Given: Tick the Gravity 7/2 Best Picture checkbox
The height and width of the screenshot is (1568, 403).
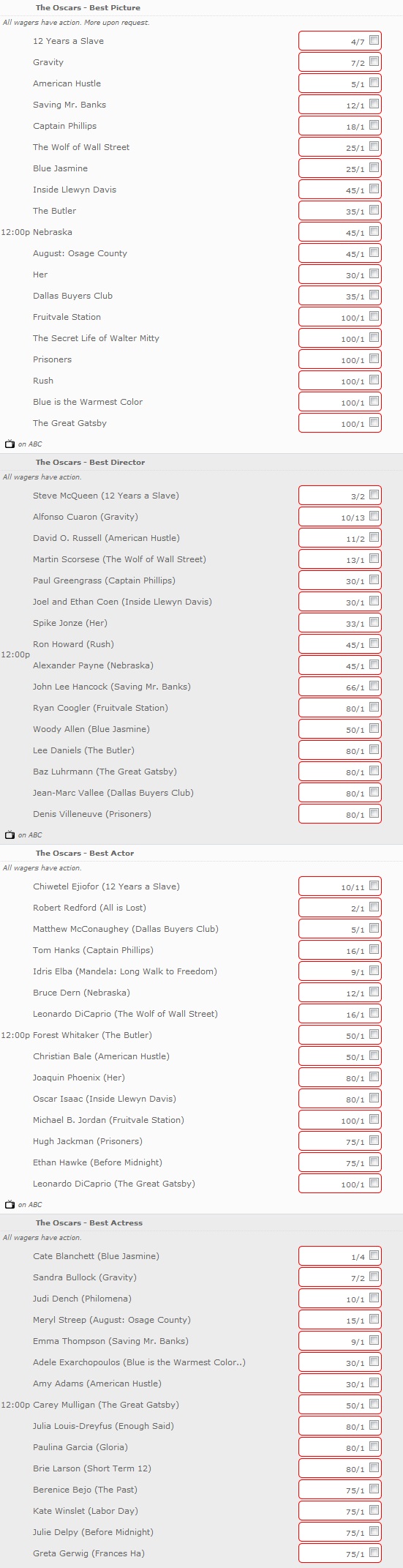Looking at the screenshot, I should (374, 62).
